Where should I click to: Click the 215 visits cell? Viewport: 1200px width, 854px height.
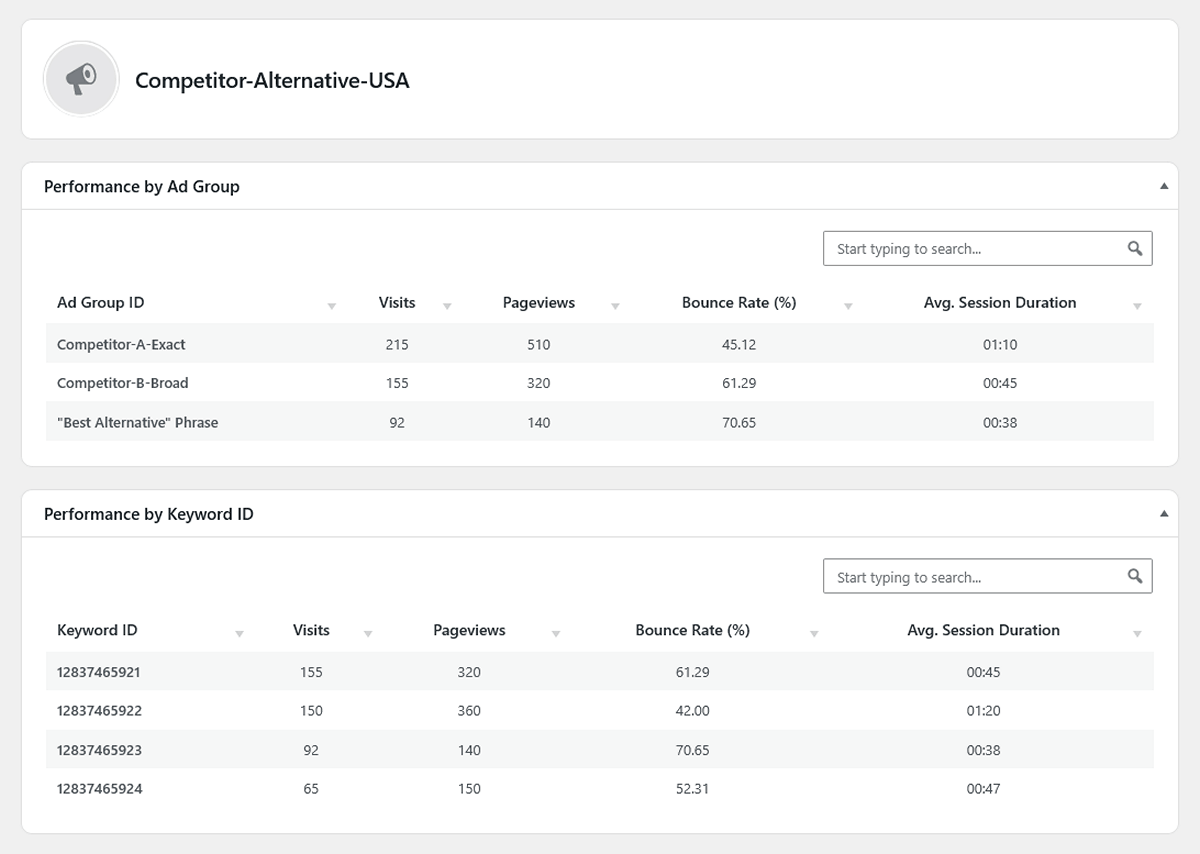tap(397, 344)
